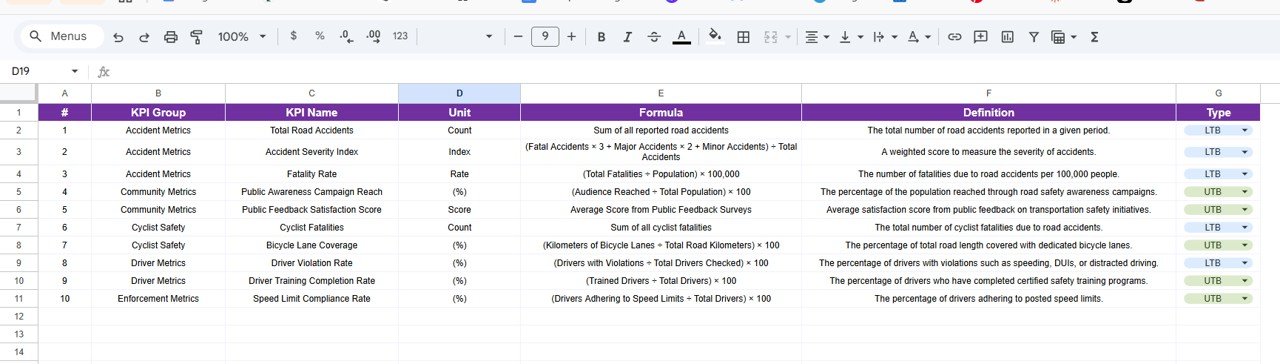
Task: Print the spreadsheet with the printer icon
Action: pyautogui.click(x=170, y=37)
